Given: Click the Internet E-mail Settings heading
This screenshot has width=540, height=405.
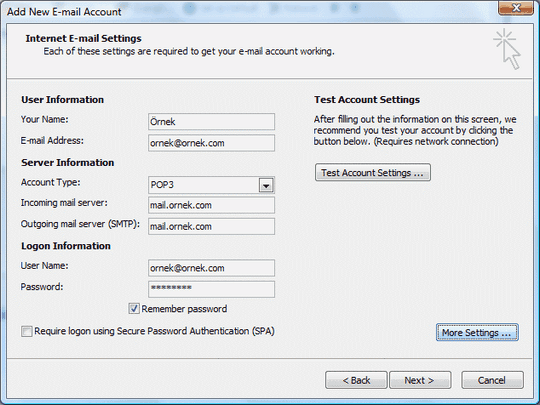Looking at the screenshot, I should 83,38.
